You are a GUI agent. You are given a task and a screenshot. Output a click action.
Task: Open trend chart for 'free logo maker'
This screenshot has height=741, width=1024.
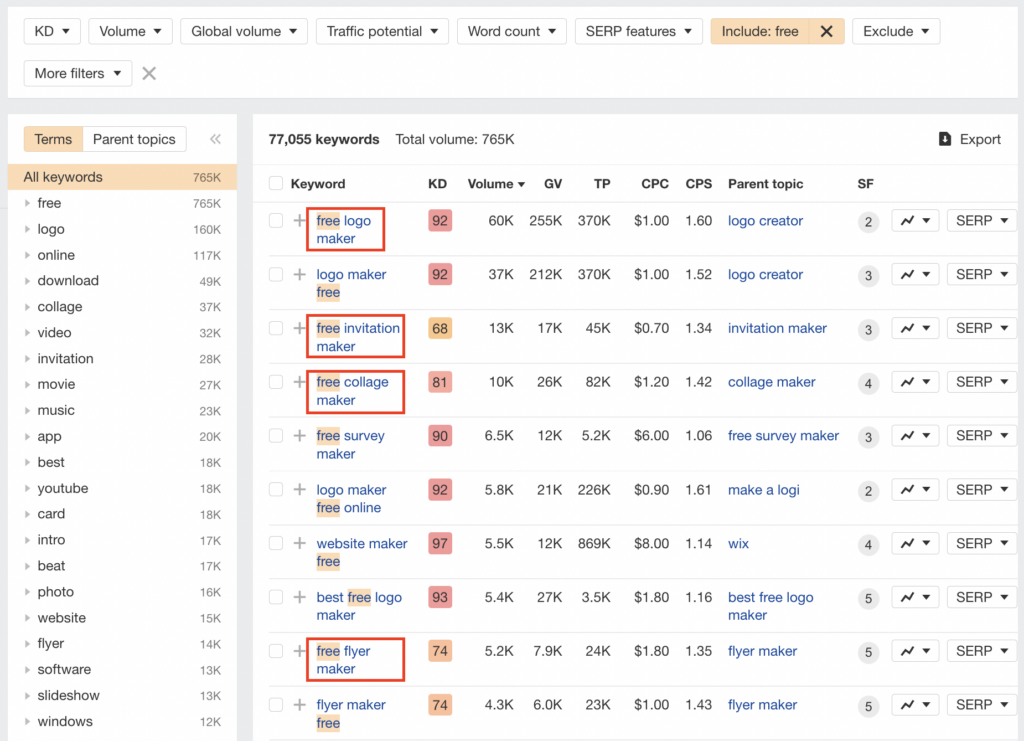tap(915, 221)
